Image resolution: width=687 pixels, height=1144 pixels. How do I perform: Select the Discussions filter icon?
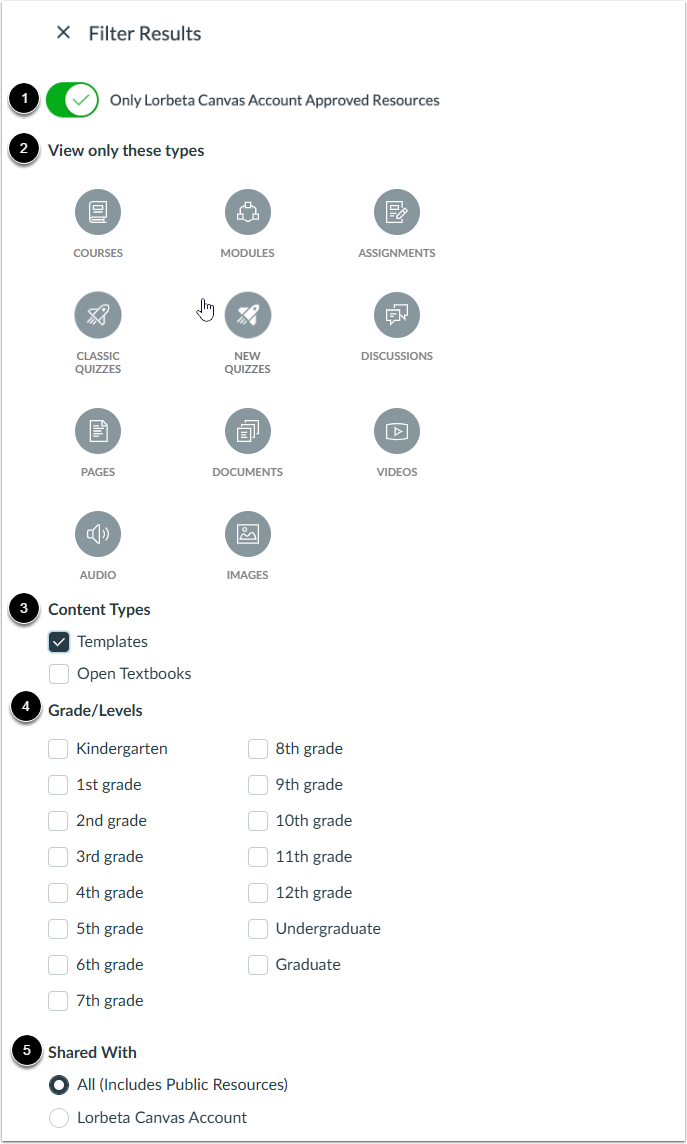point(397,314)
